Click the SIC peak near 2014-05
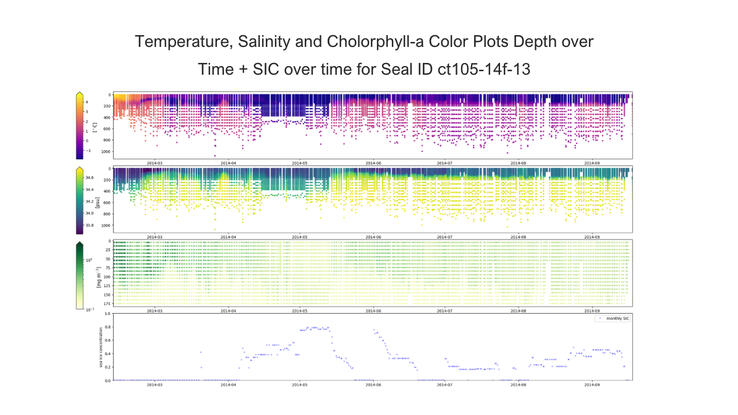 [317, 328]
